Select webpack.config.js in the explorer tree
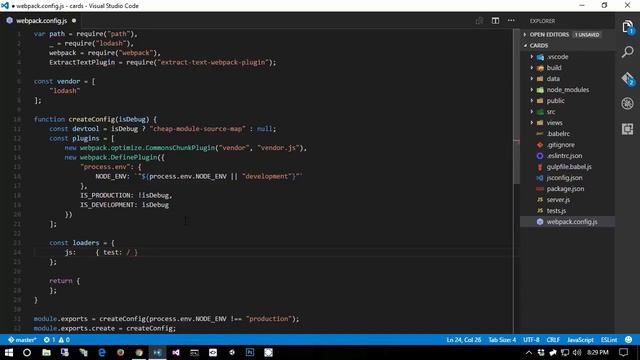Screen dimensions: 640x360 point(567,222)
